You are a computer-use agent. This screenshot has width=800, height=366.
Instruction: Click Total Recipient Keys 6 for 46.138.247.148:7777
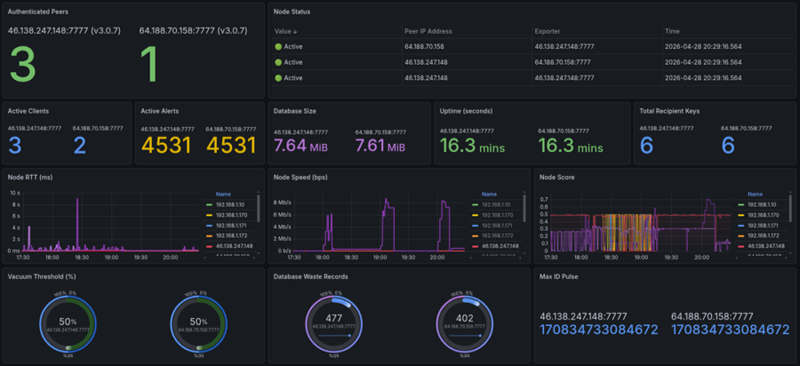pos(646,146)
